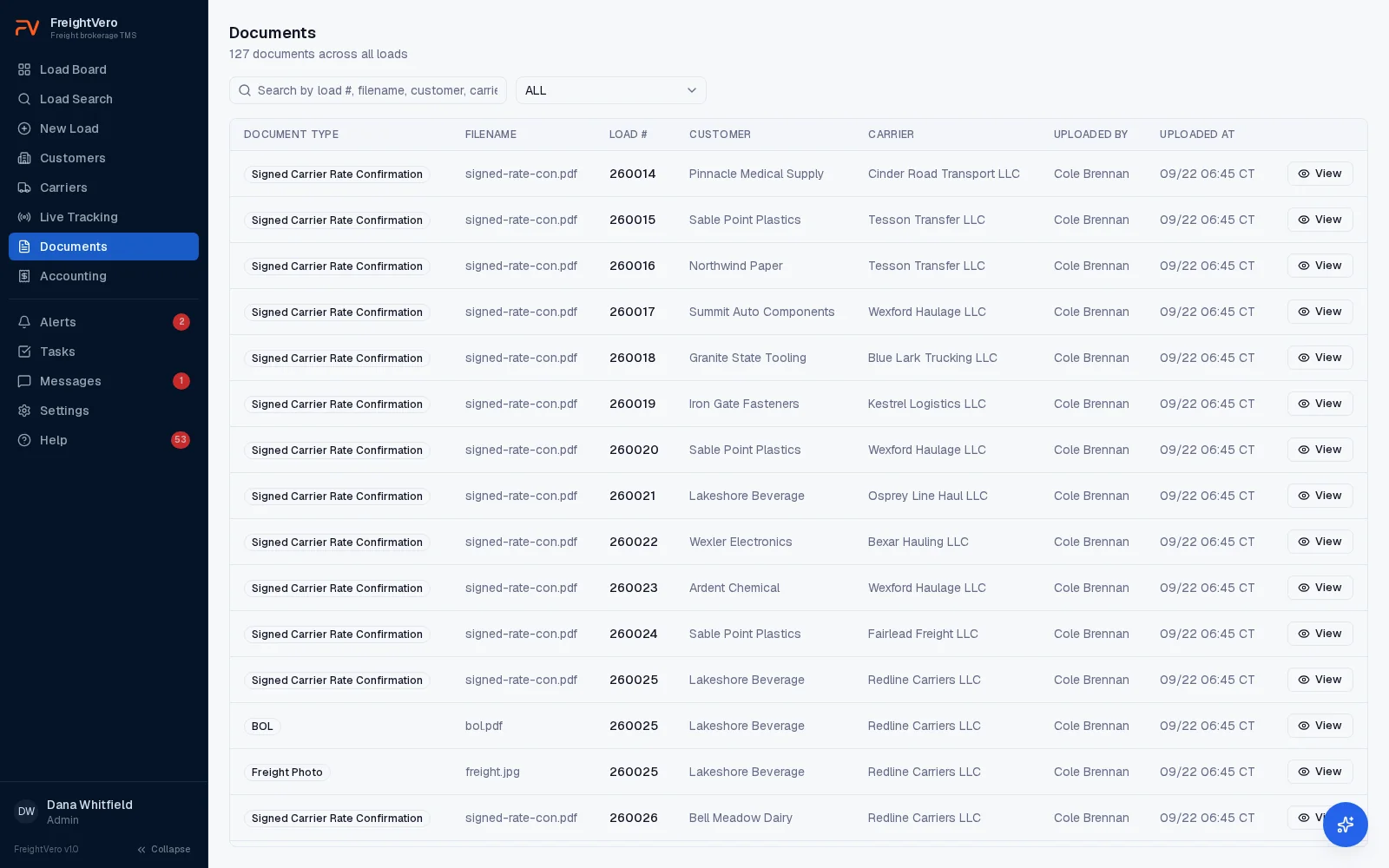Click the New Load plus icon
The height and width of the screenshot is (868, 1389).
(x=24, y=128)
